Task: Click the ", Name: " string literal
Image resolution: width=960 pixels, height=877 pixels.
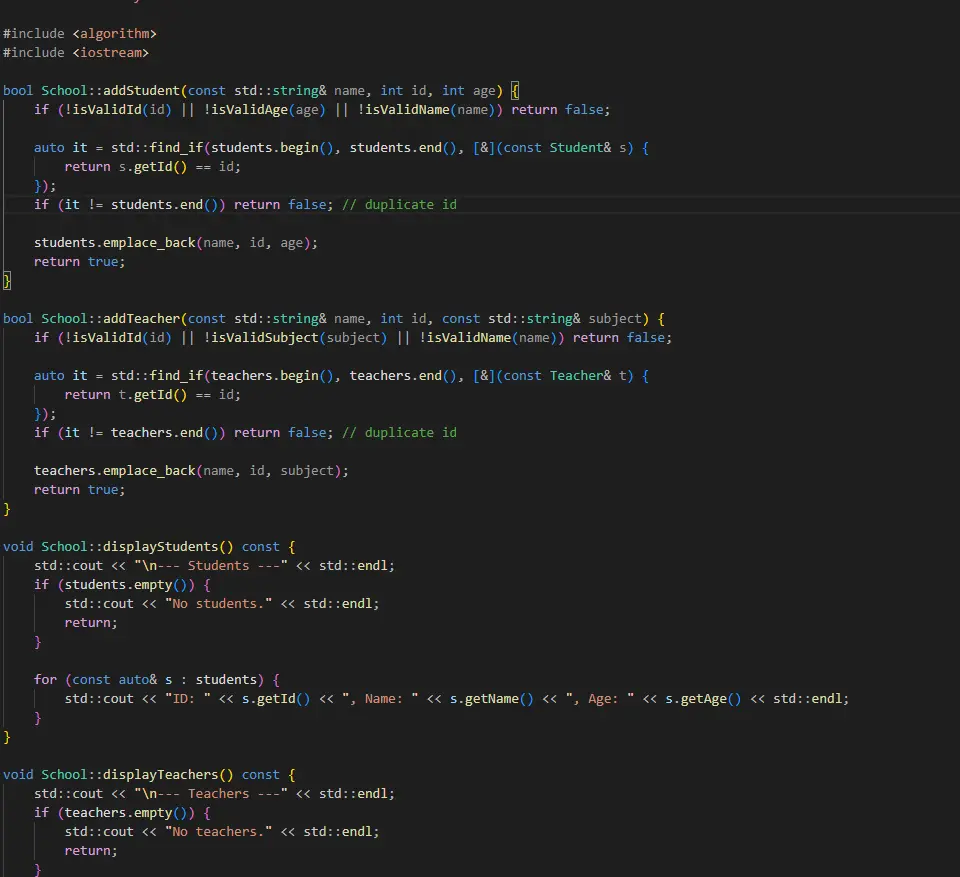Action: click(380, 698)
